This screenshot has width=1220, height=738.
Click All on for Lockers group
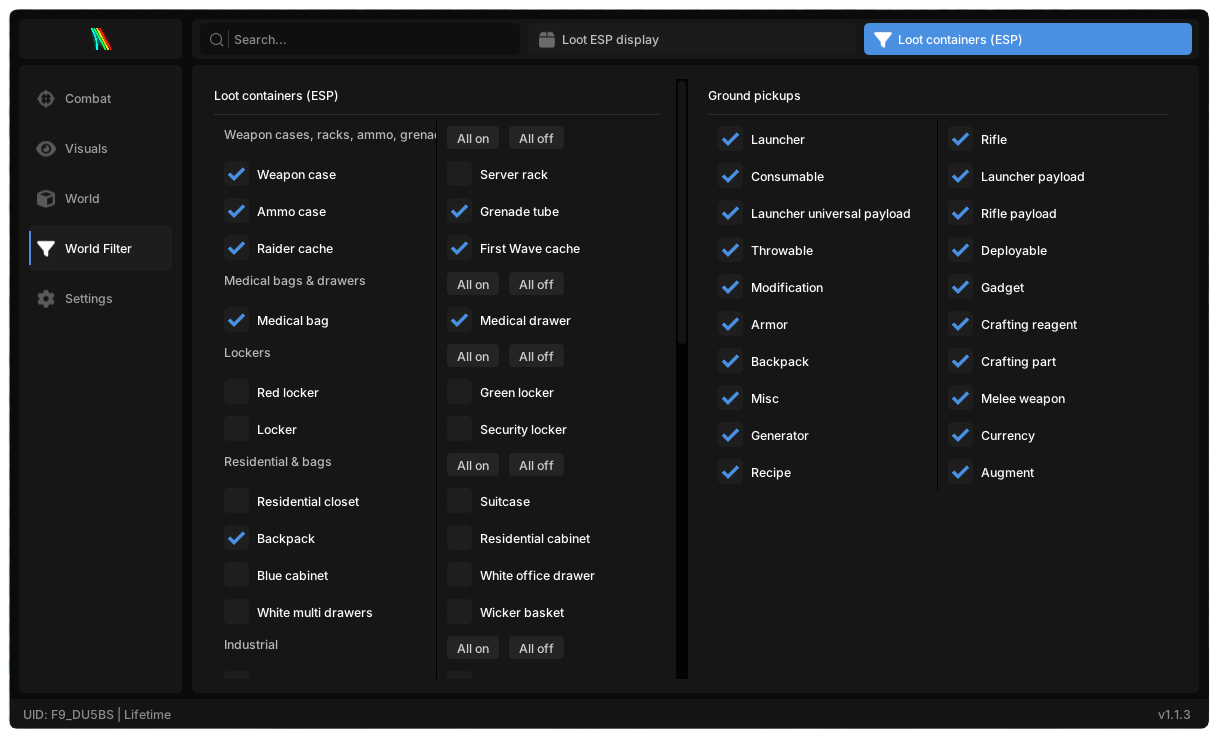click(x=473, y=356)
